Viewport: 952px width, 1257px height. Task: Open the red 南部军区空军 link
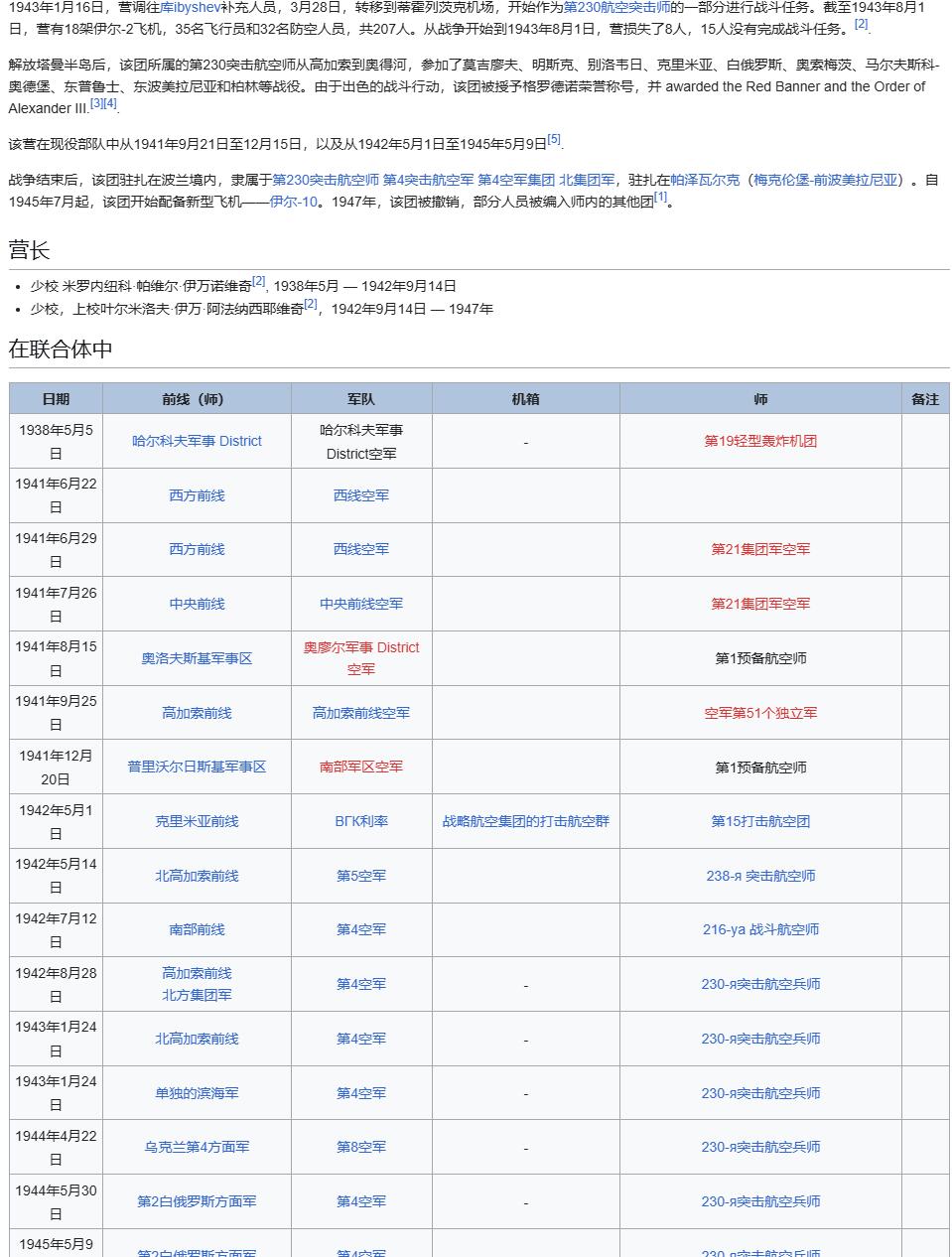(361, 767)
